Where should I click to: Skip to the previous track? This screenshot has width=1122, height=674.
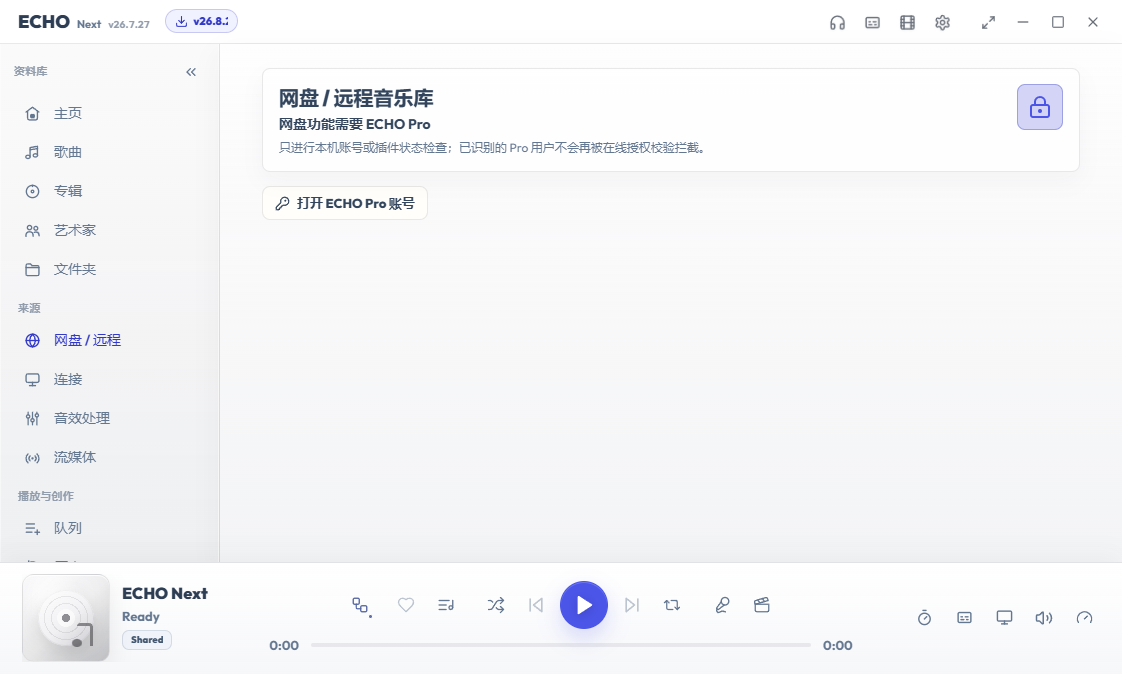click(x=535, y=605)
